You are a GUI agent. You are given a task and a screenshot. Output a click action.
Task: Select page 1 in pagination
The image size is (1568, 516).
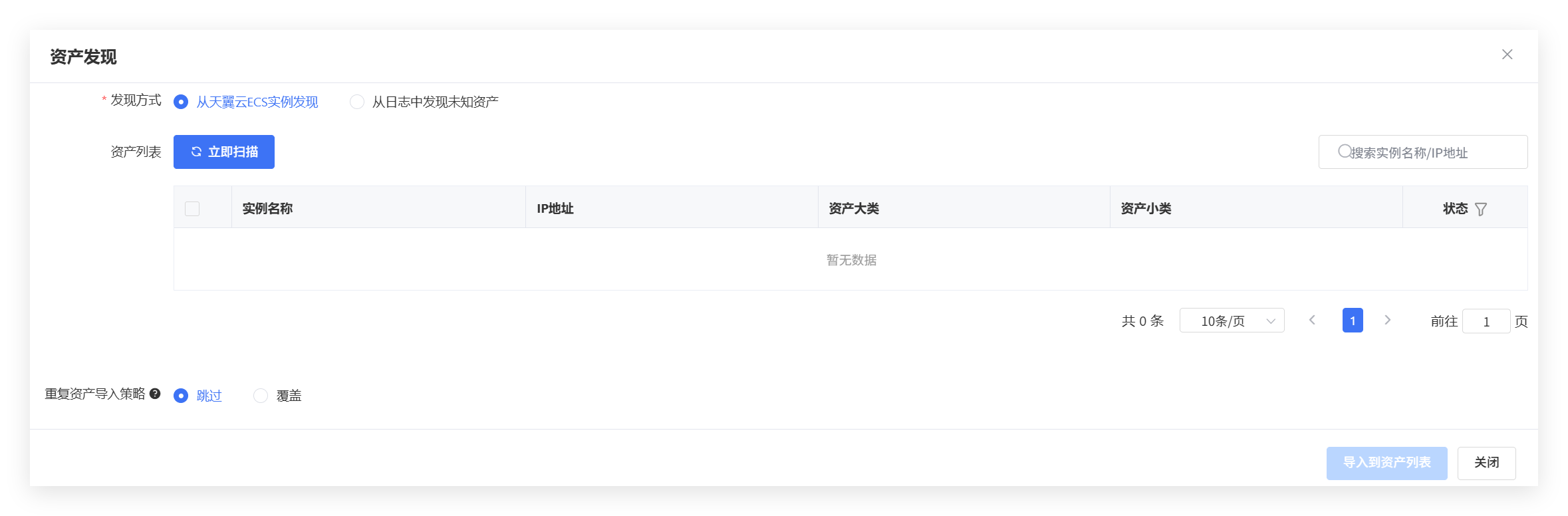pos(1353,321)
